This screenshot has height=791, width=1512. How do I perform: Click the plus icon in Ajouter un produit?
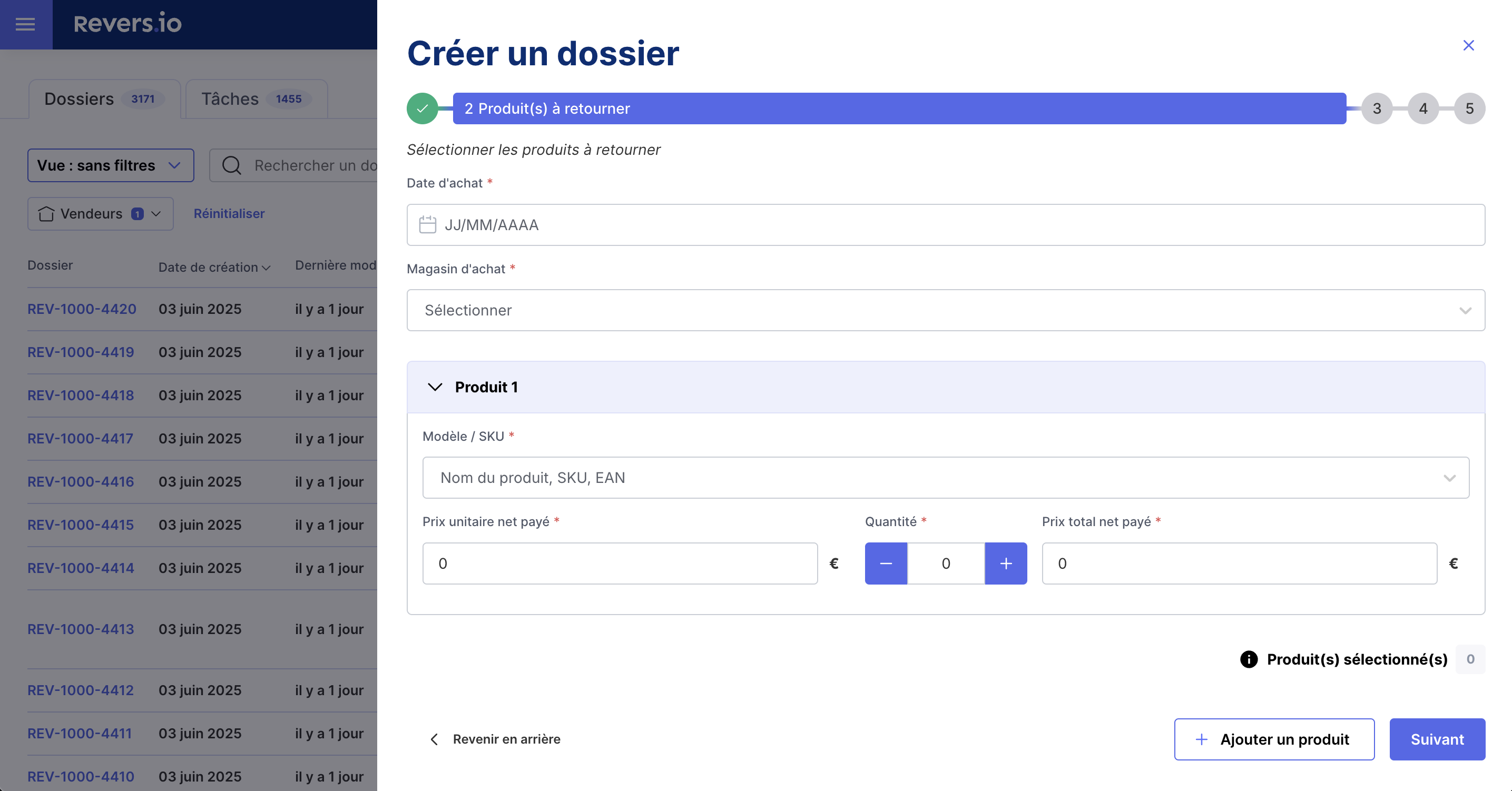click(x=1202, y=739)
